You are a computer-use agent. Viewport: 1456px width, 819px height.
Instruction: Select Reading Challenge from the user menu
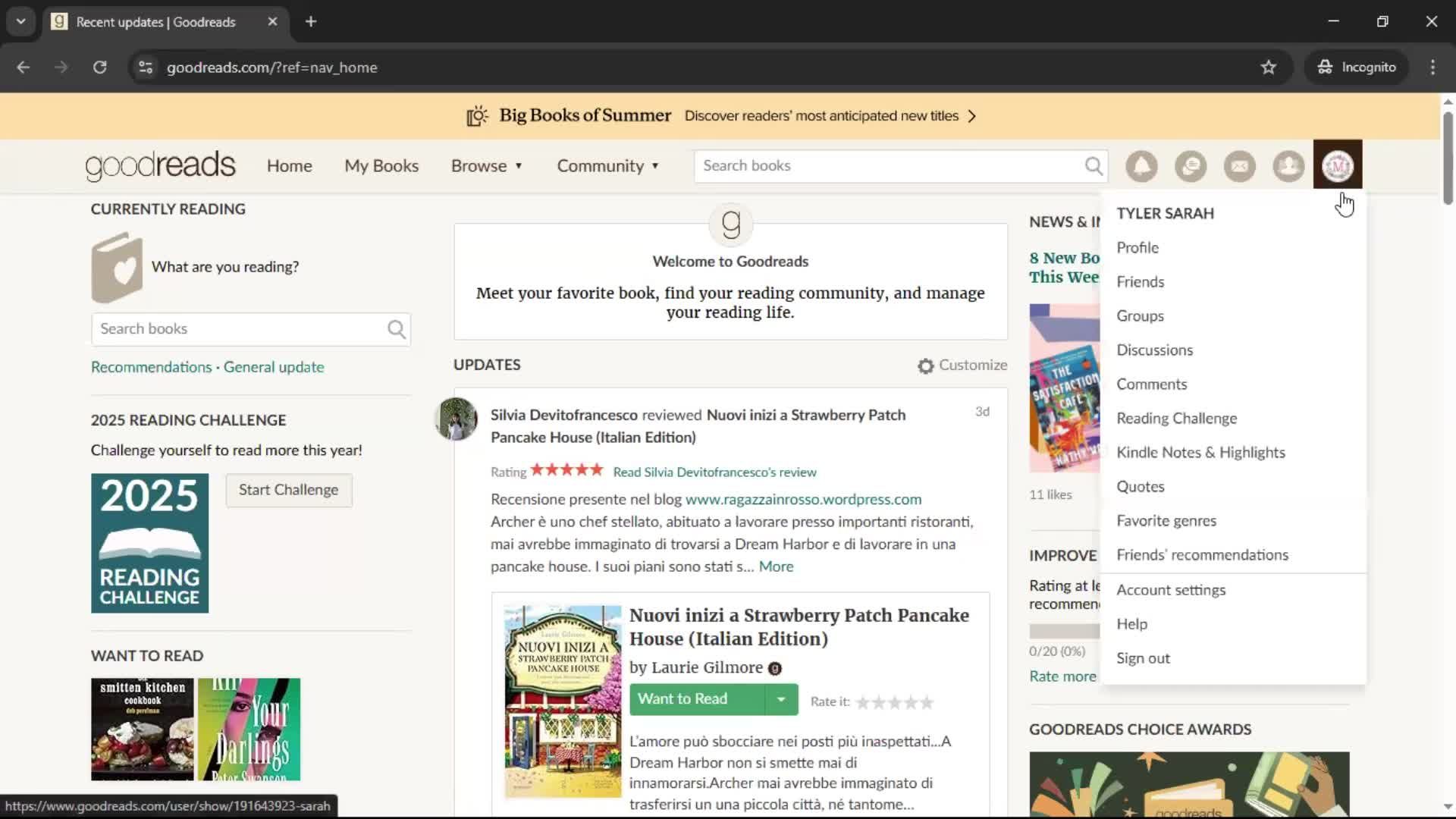click(1176, 419)
